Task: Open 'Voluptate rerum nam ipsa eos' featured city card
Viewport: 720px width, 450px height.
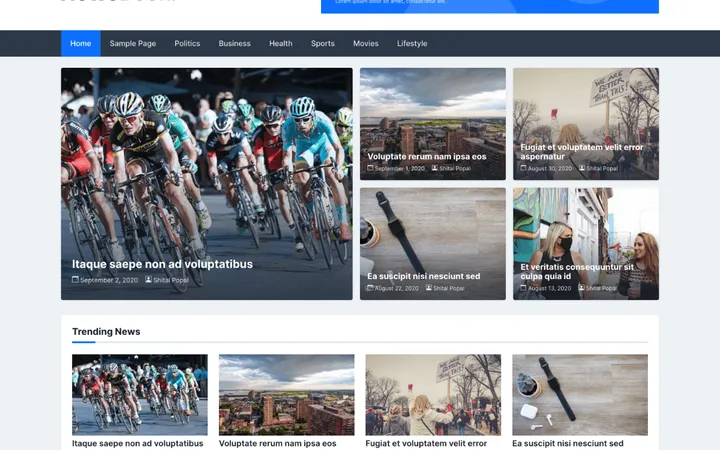Action: pos(427,157)
